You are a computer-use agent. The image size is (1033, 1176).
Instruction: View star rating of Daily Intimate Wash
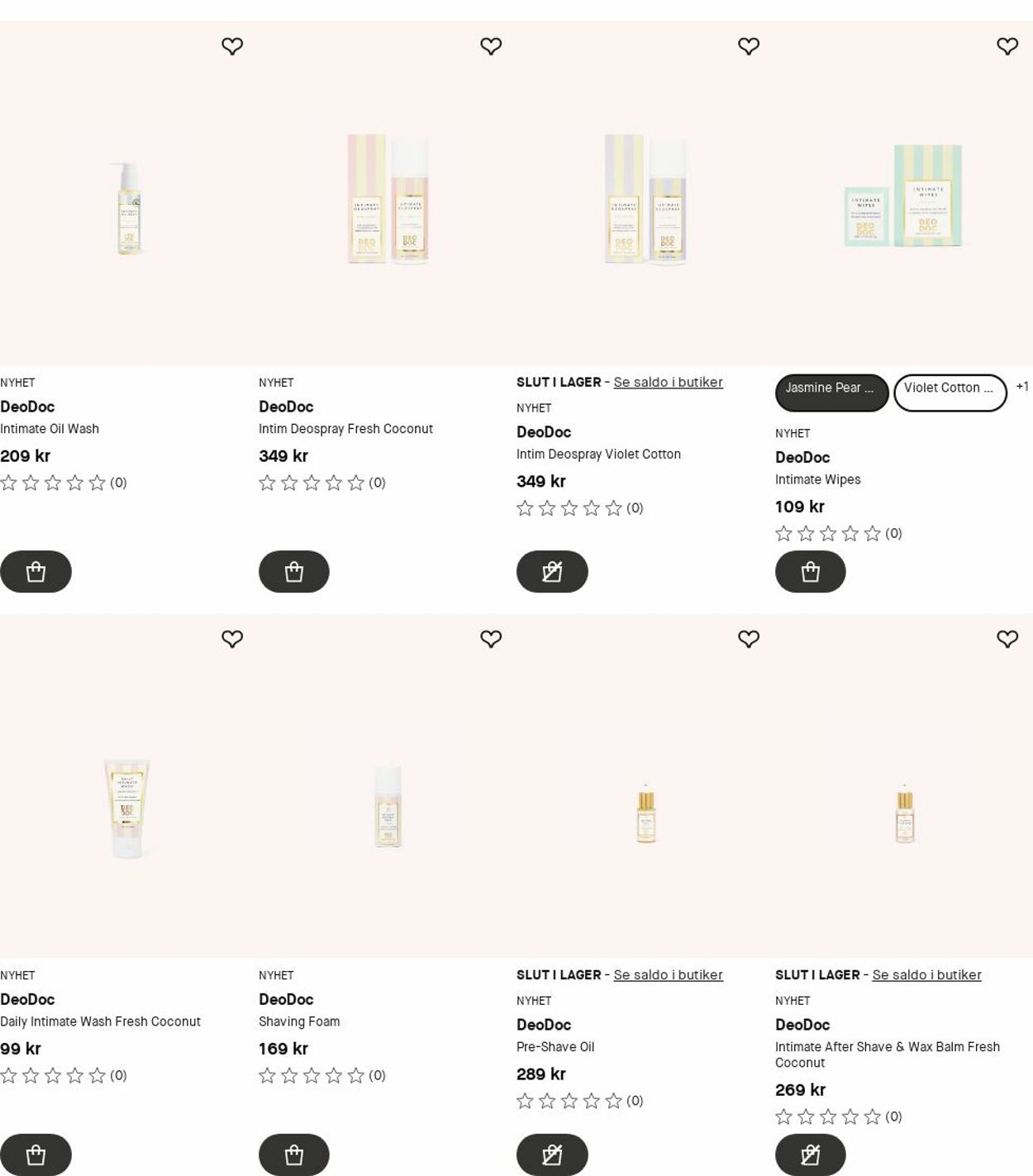pos(64,1075)
